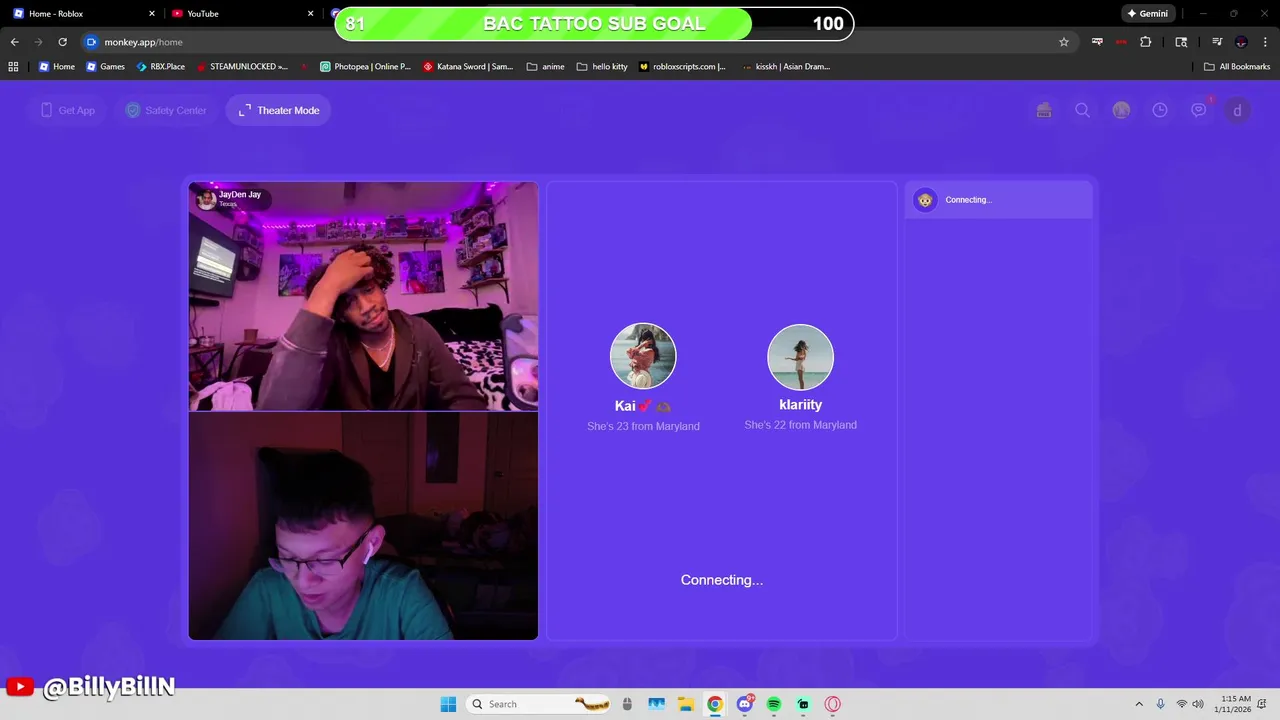Open messages chat bubble with notification badge
Screen dimensions: 1280x720
(x=1199, y=110)
